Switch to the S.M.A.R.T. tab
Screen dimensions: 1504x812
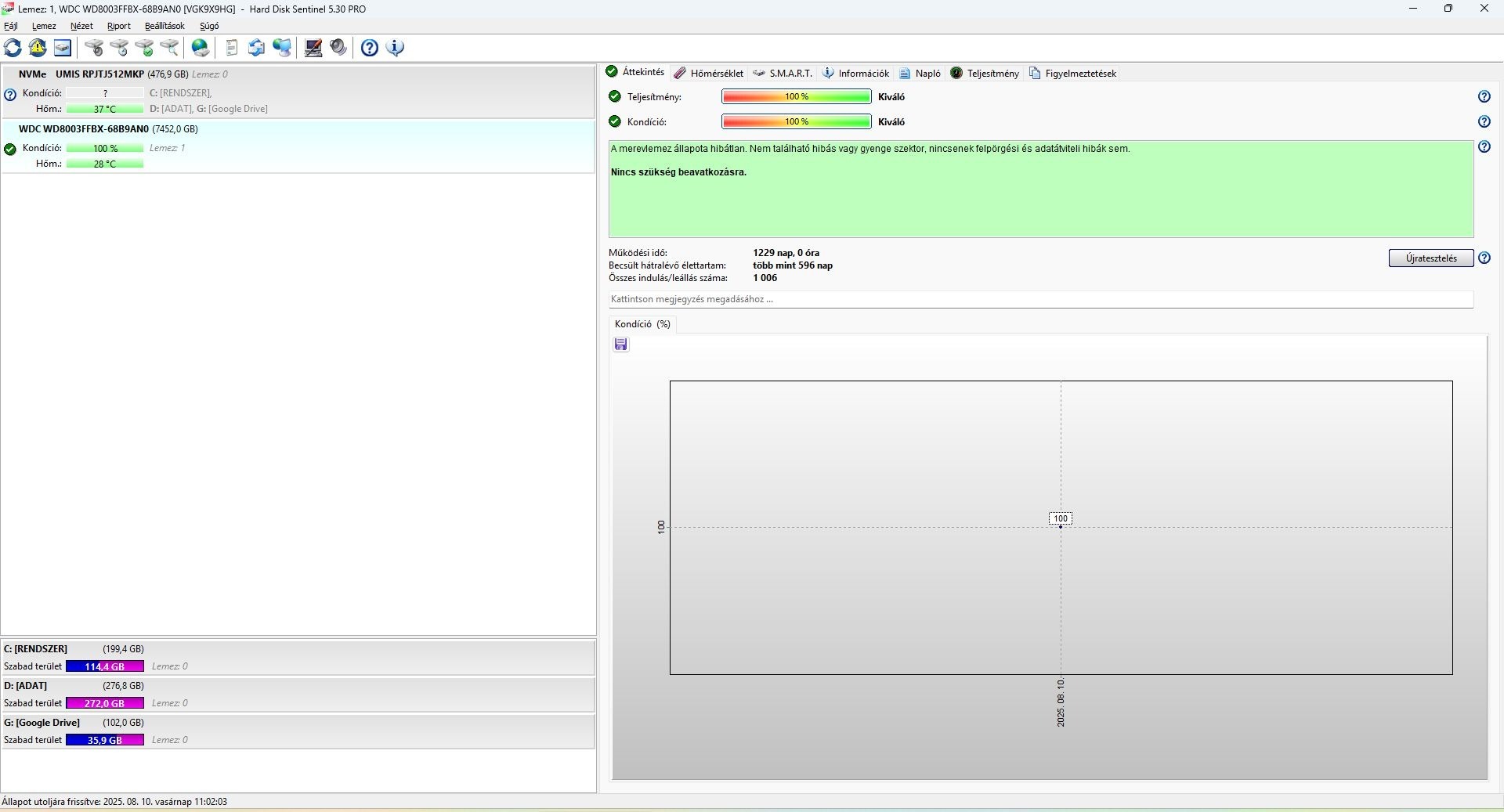point(783,73)
